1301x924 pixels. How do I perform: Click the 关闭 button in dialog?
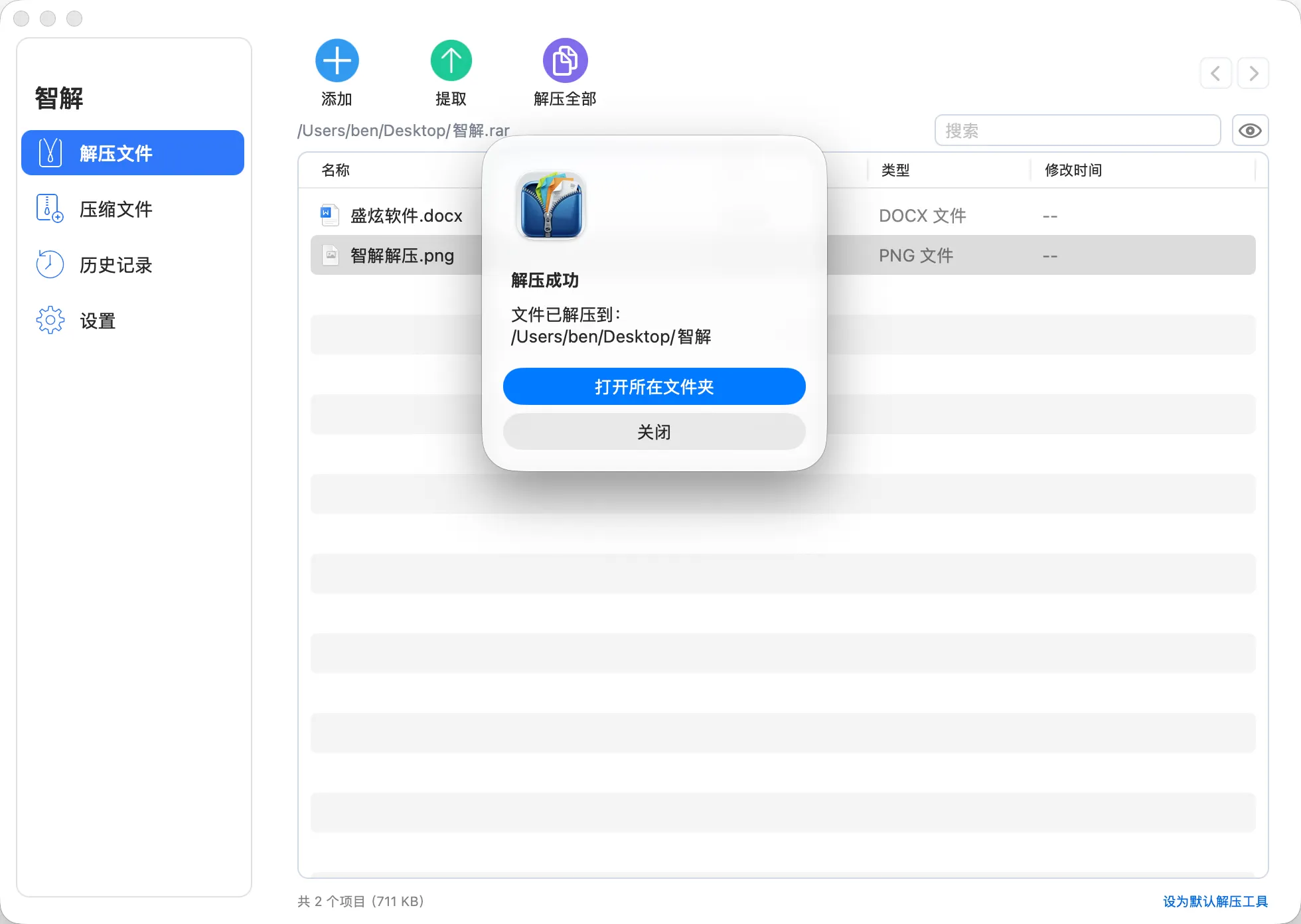coord(654,431)
